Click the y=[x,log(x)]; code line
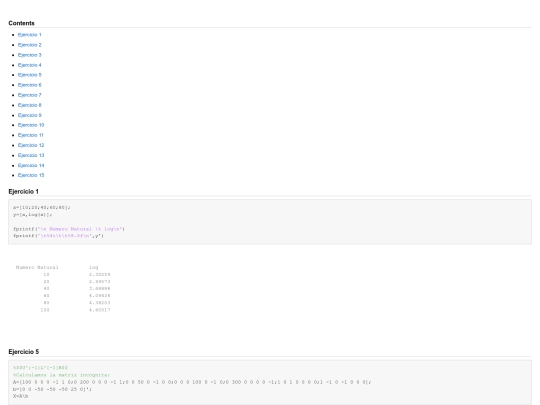The height and width of the screenshot is (405, 540). (33, 215)
